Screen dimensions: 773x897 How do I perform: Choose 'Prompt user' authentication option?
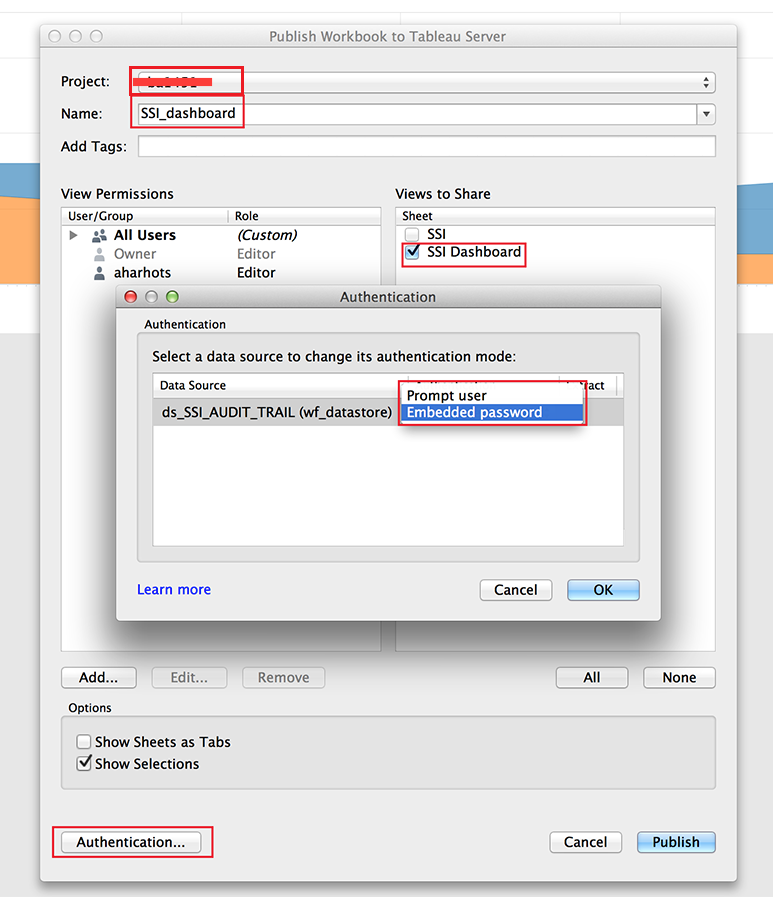(x=491, y=396)
